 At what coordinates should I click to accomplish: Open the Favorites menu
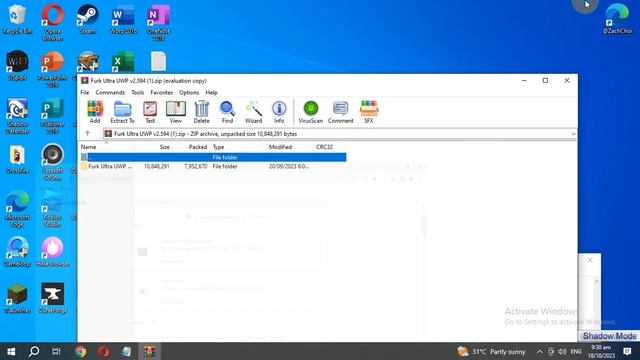161,93
